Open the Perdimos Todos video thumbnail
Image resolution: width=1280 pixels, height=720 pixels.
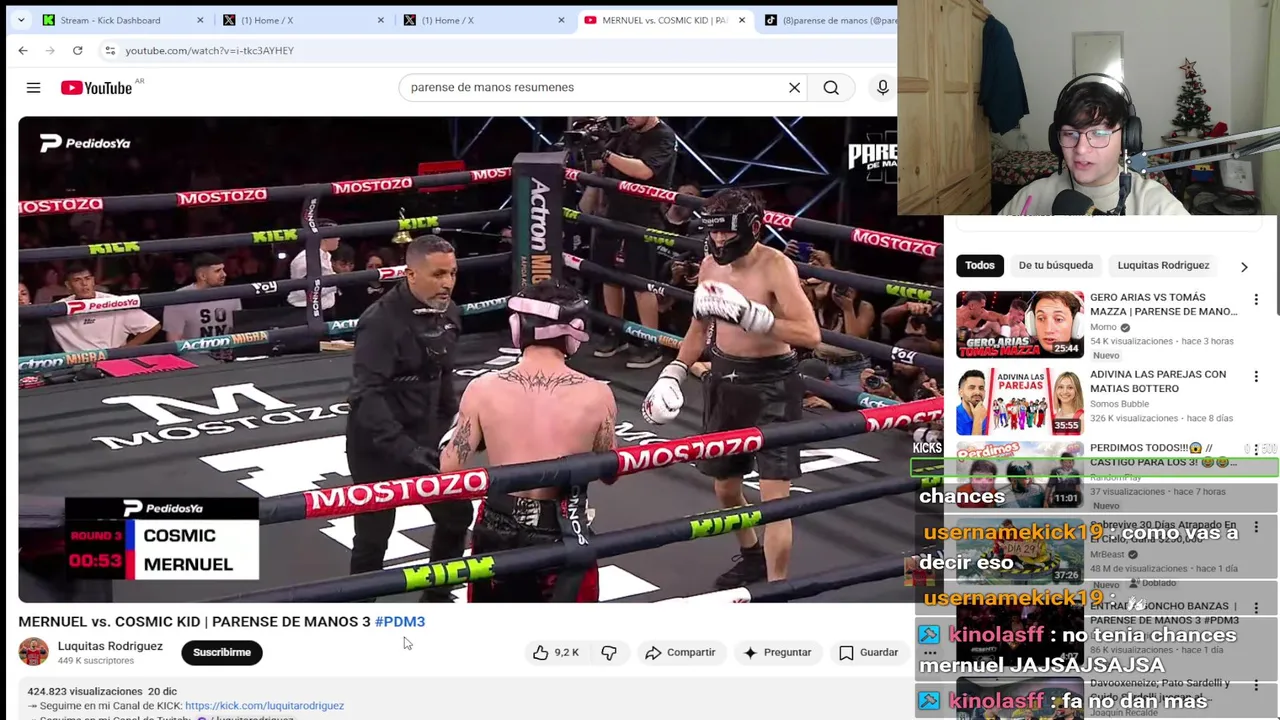point(1019,473)
